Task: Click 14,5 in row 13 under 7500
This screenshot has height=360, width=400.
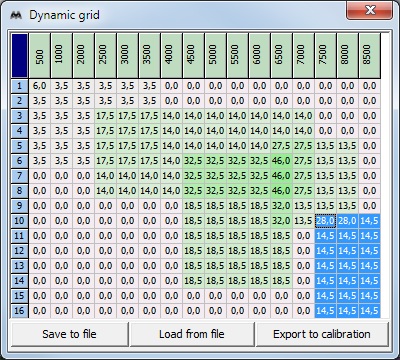Action: tap(326, 266)
